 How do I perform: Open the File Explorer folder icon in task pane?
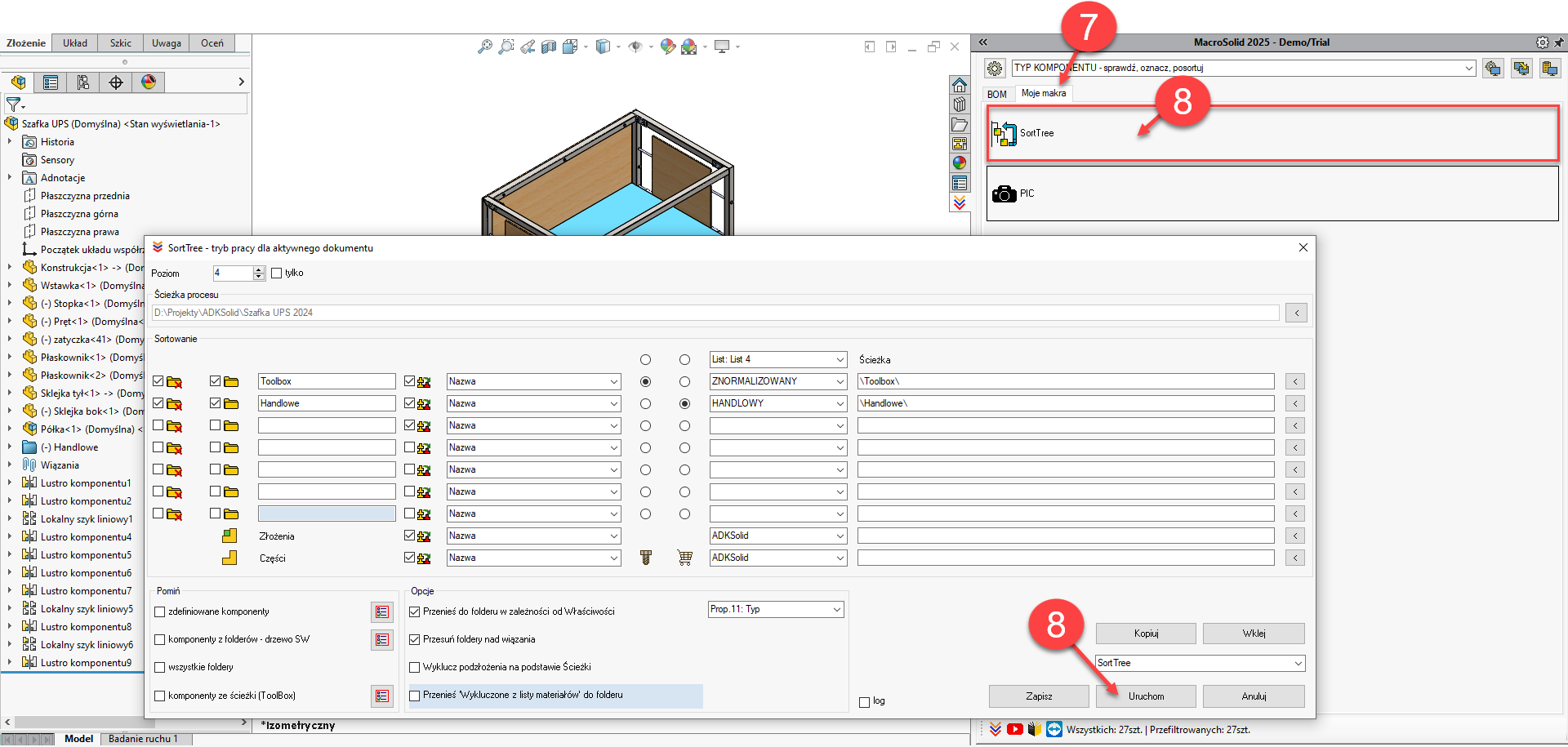point(960,125)
